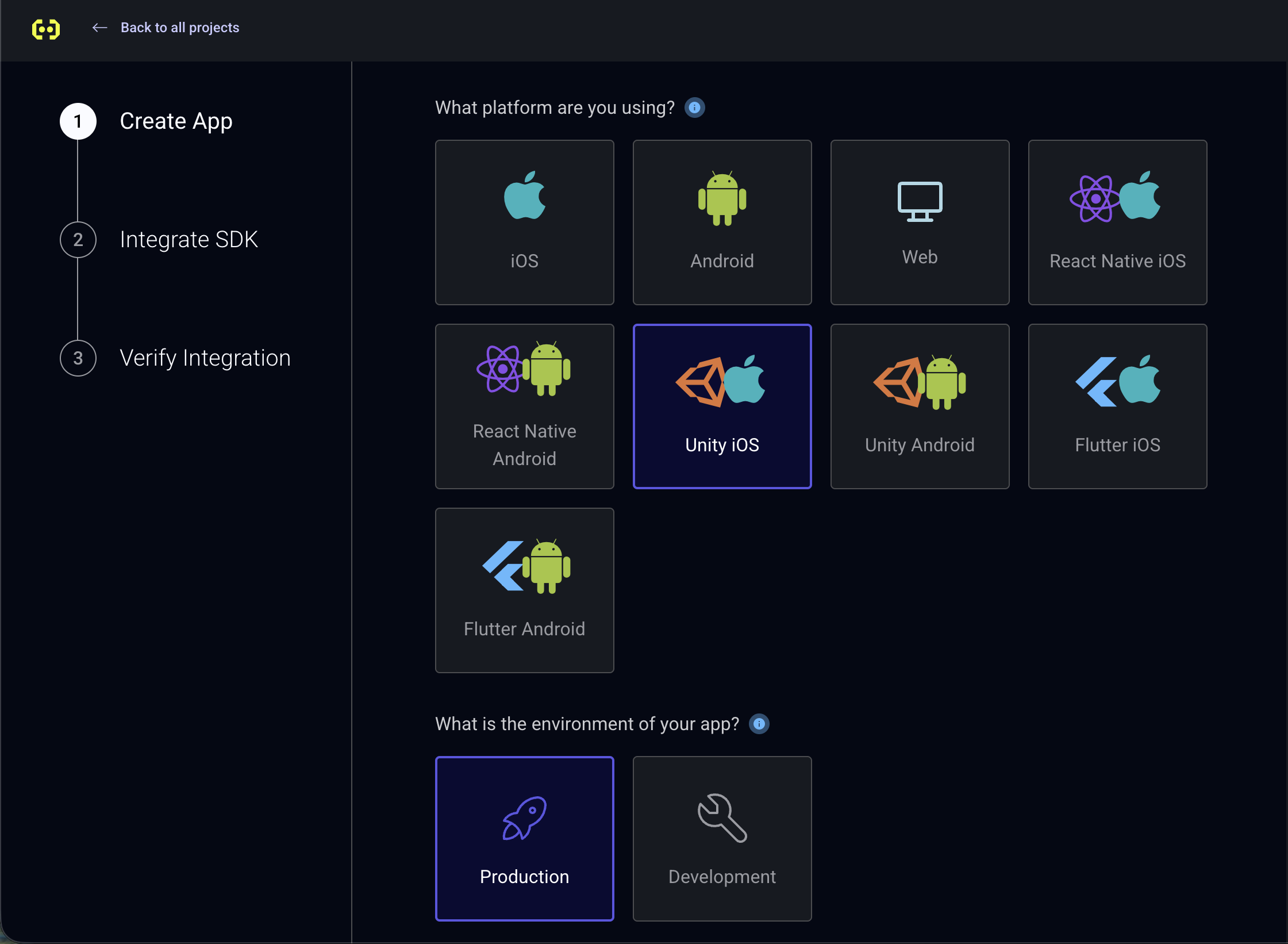Choose the Android platform card
The image size is (1288, 944).
[x=722, y=222]
